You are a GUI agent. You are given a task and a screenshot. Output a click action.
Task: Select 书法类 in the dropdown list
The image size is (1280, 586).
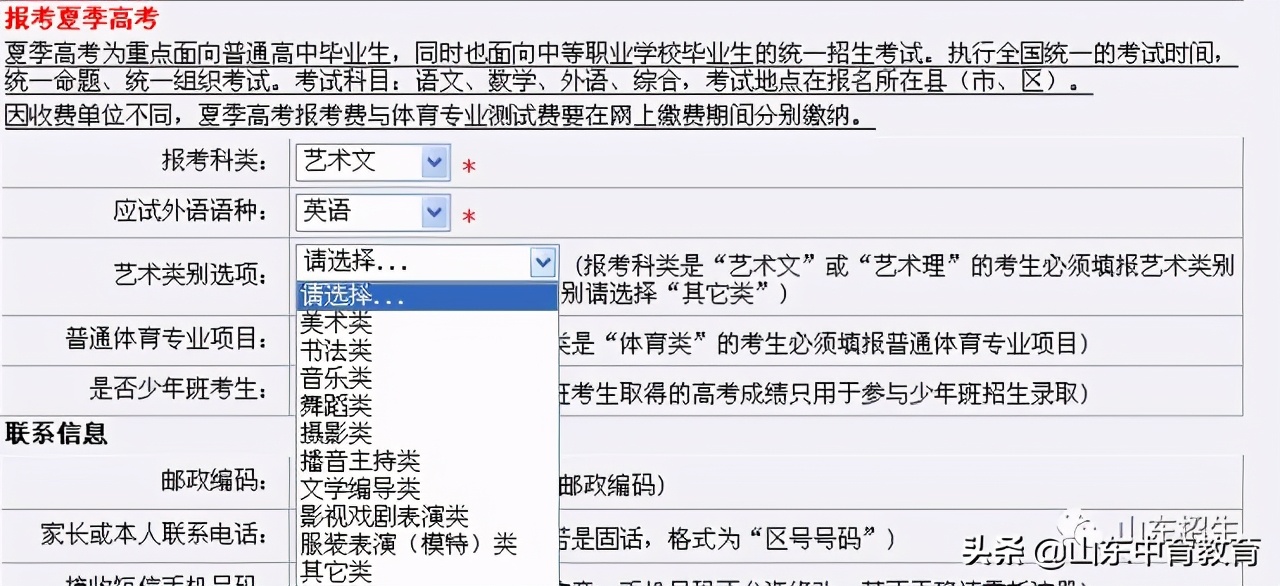coord(330,350)
